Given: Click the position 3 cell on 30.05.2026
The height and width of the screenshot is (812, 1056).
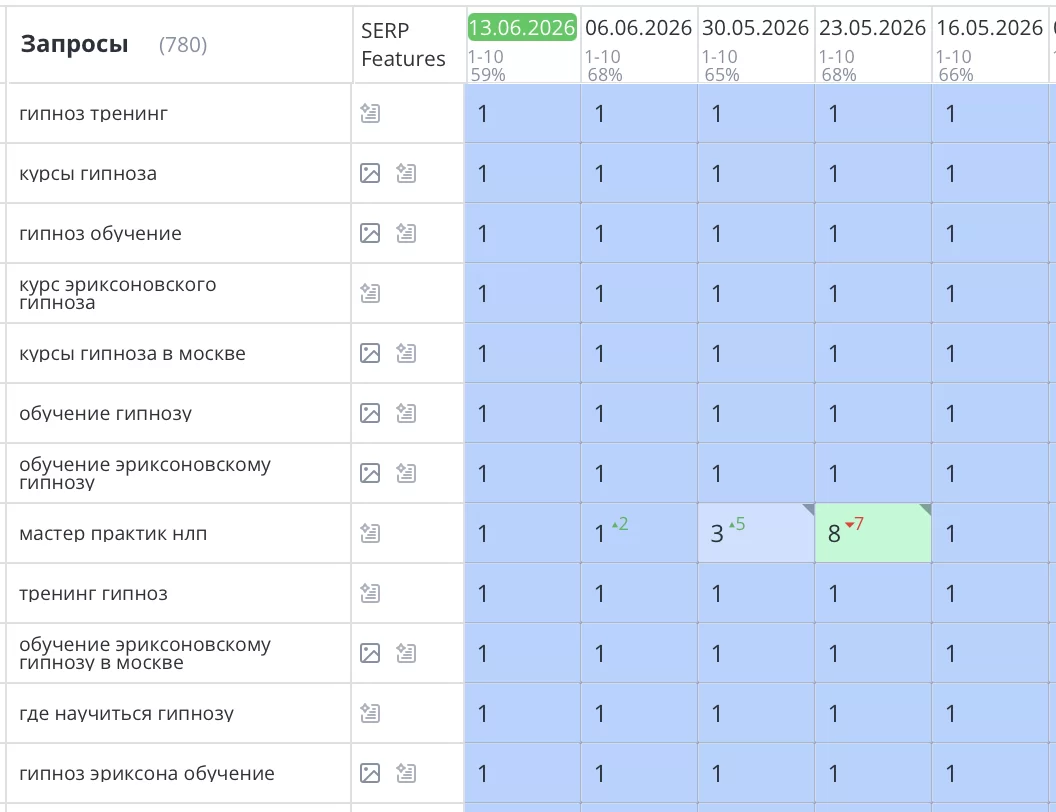Looking at the screenshot, I should point(756,533).
